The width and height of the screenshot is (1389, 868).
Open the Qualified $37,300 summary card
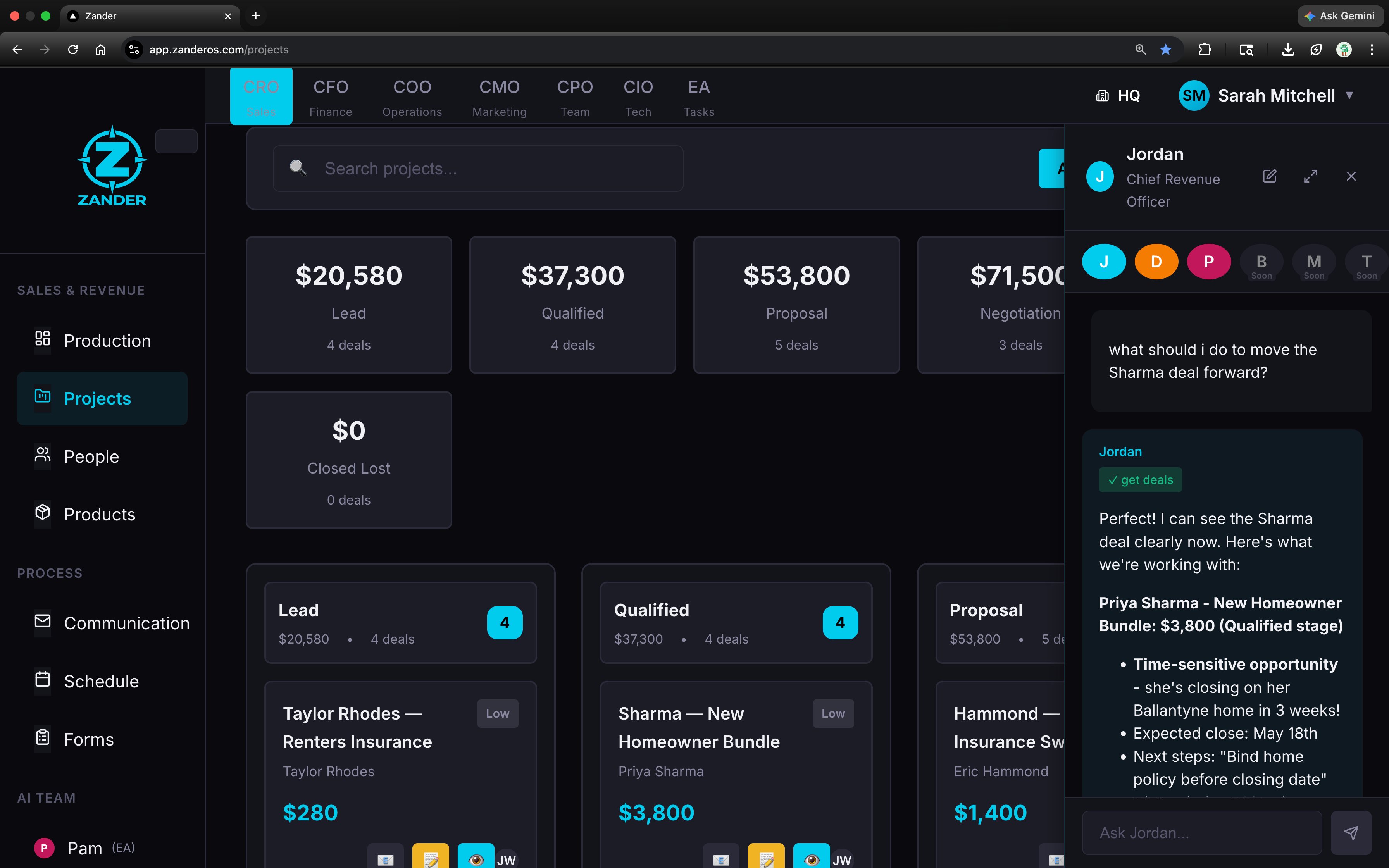pos(573,305)
